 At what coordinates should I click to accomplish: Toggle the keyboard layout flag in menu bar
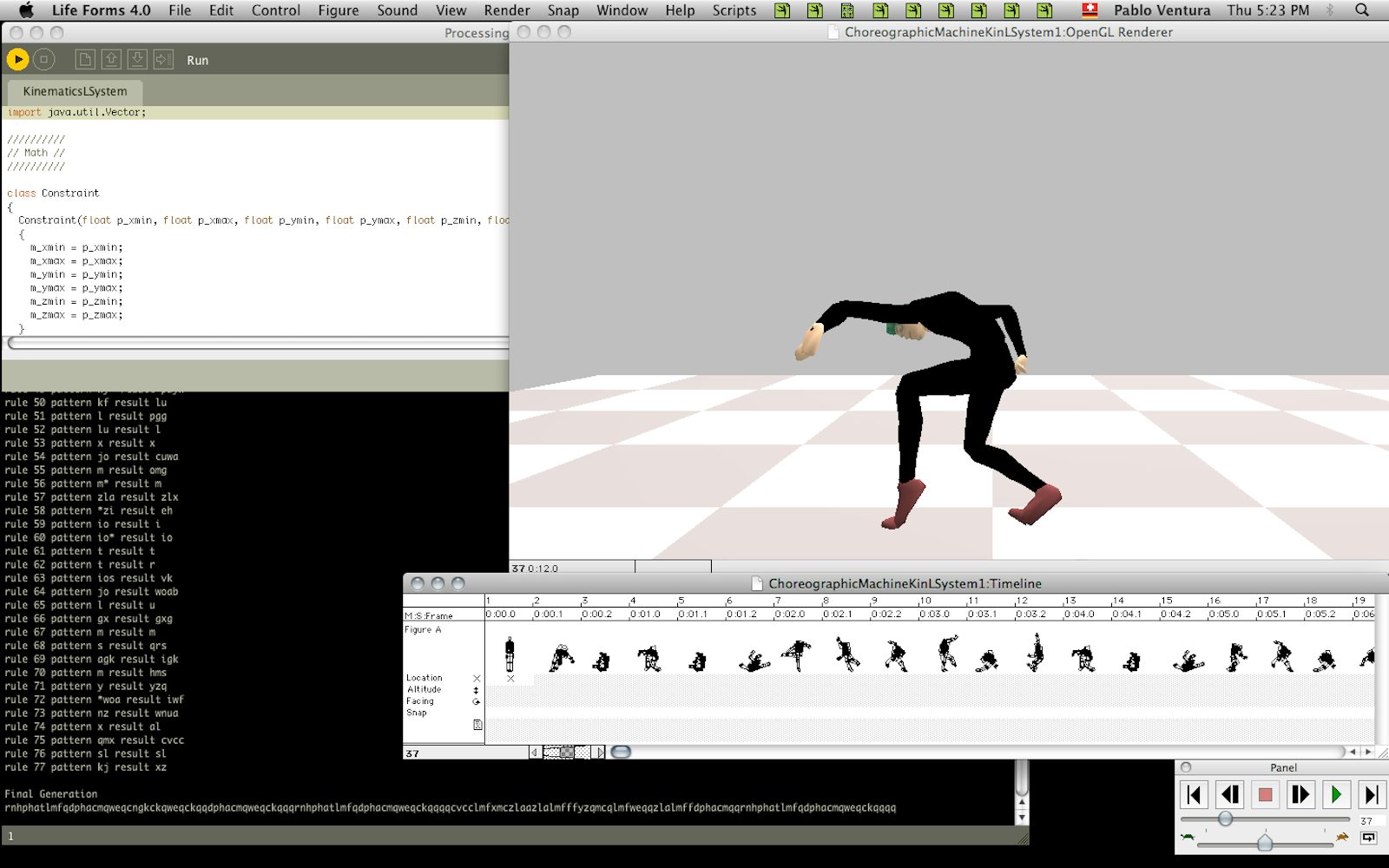click(1088, 10)
